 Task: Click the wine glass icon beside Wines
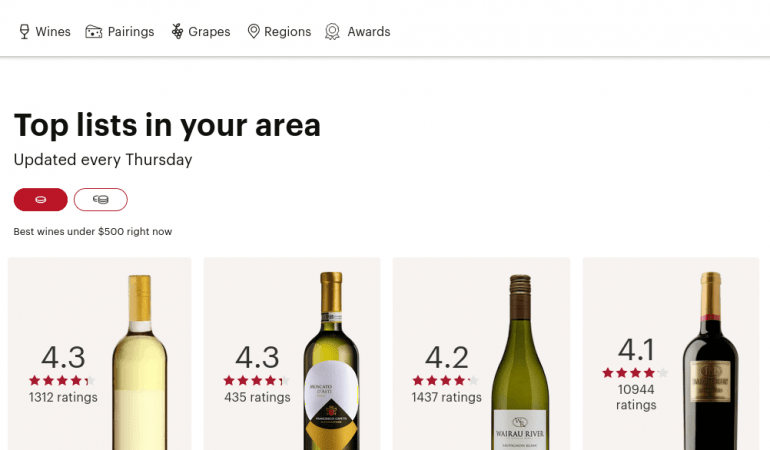[x=24, y=32]
